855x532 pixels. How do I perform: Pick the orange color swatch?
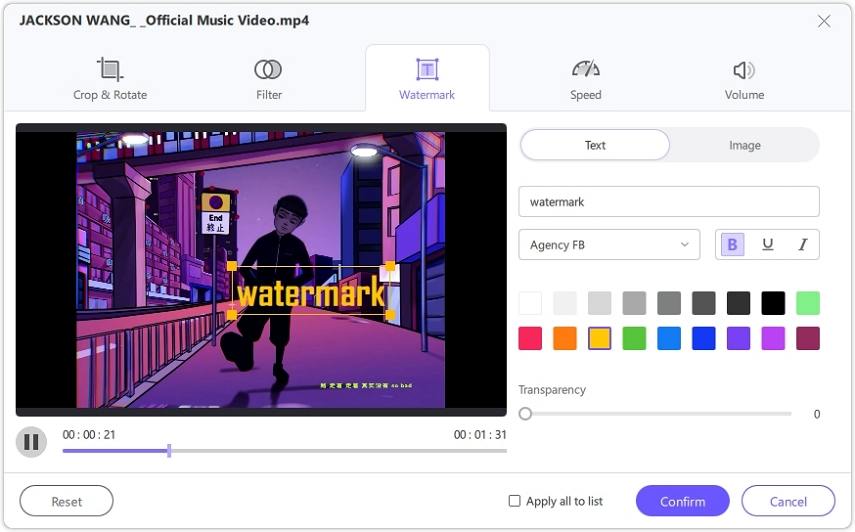pos(565,338)
